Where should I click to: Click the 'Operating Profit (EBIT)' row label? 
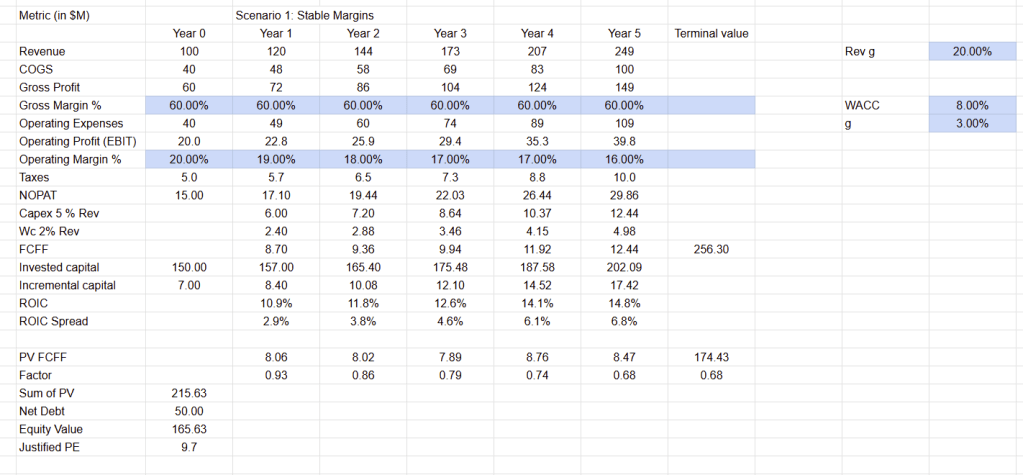(x=70, y=141)
